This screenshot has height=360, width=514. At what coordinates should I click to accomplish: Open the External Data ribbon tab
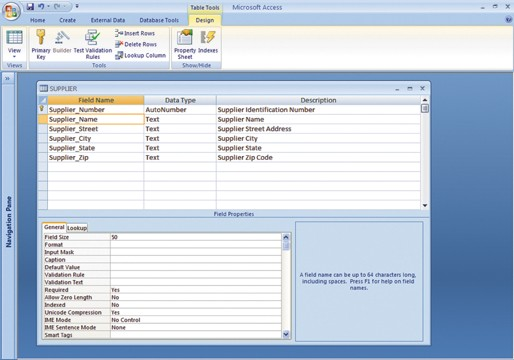click(x=108, y=20)
